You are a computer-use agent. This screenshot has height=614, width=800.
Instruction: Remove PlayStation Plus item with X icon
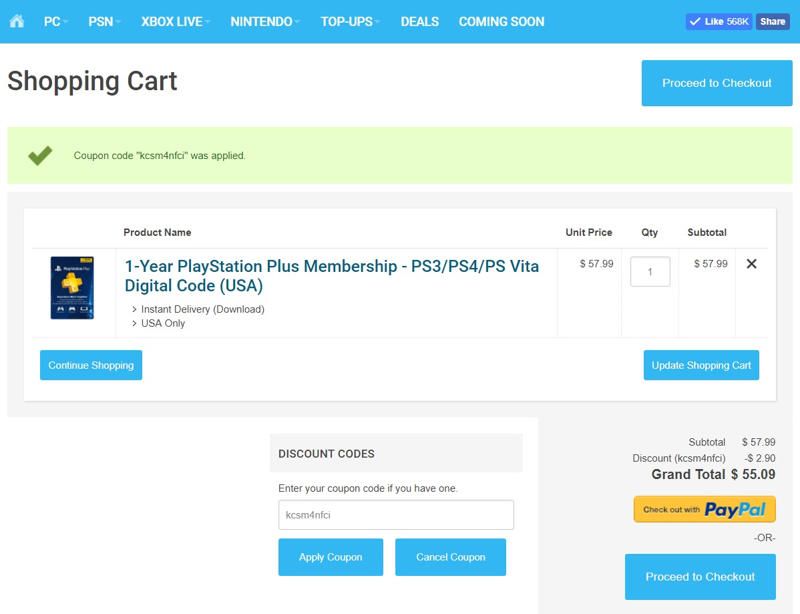pos(751,264)
